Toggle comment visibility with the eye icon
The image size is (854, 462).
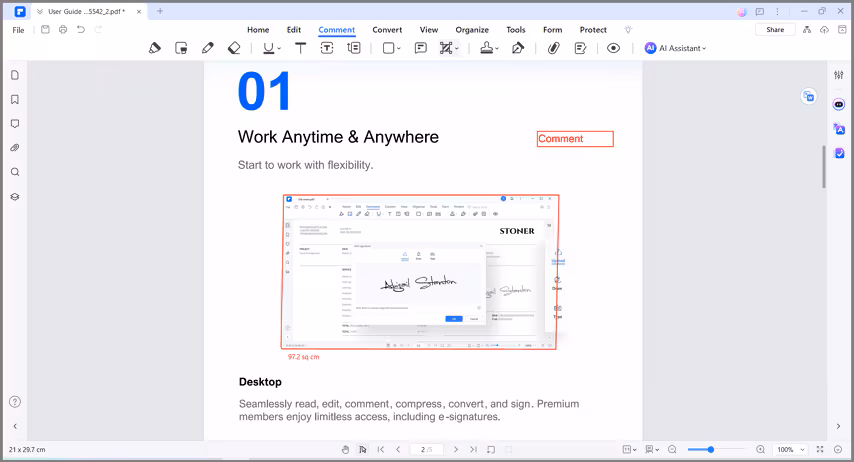tap(613, 48)
